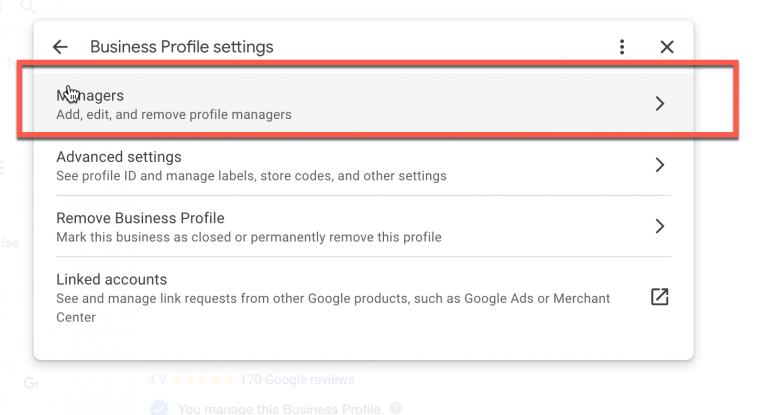
Task: Click chevron next to Remove Business Profile
Action: tap(659, 226)
